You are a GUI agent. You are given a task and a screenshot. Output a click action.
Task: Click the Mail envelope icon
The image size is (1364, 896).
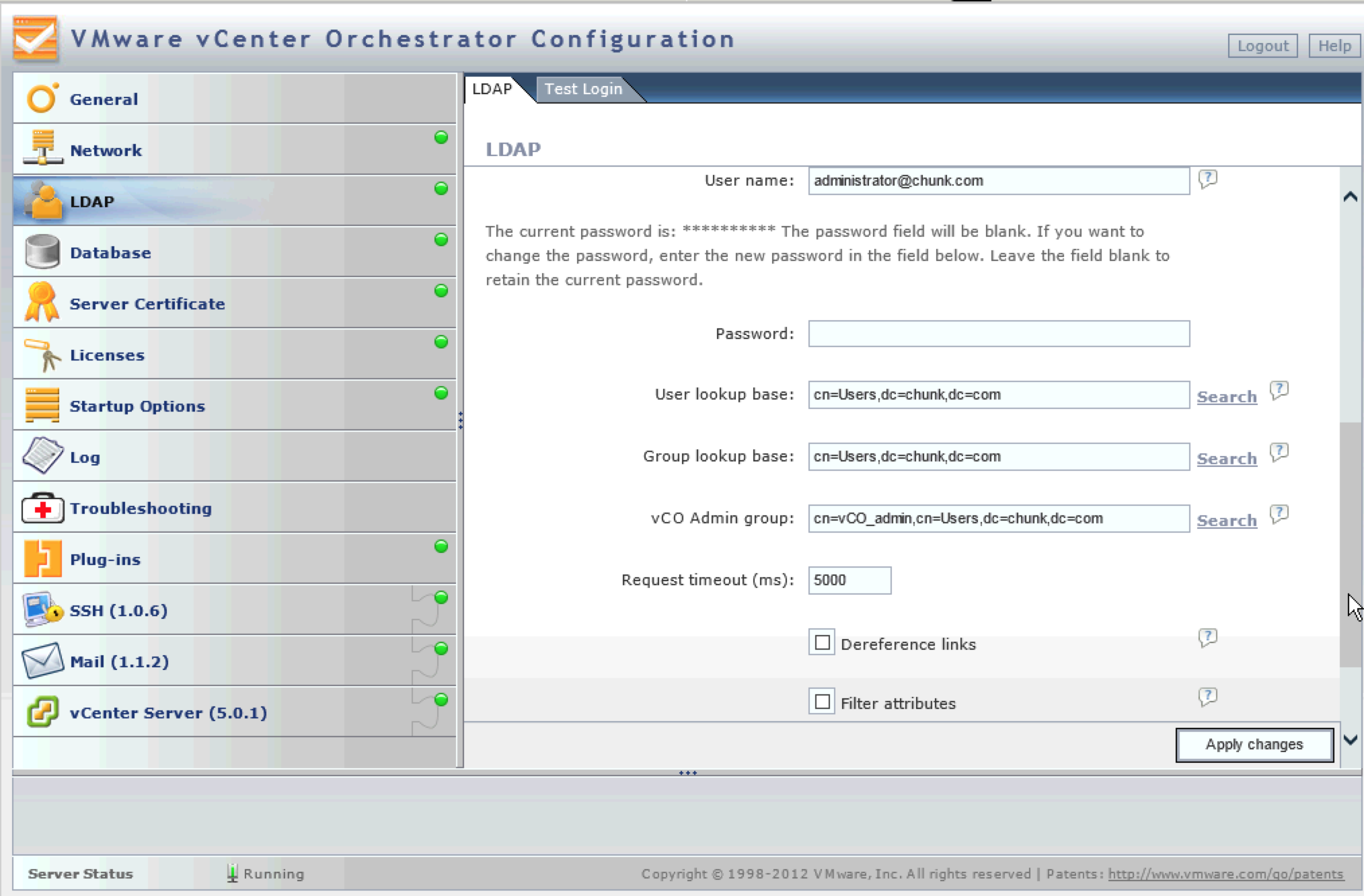[42, 661]
